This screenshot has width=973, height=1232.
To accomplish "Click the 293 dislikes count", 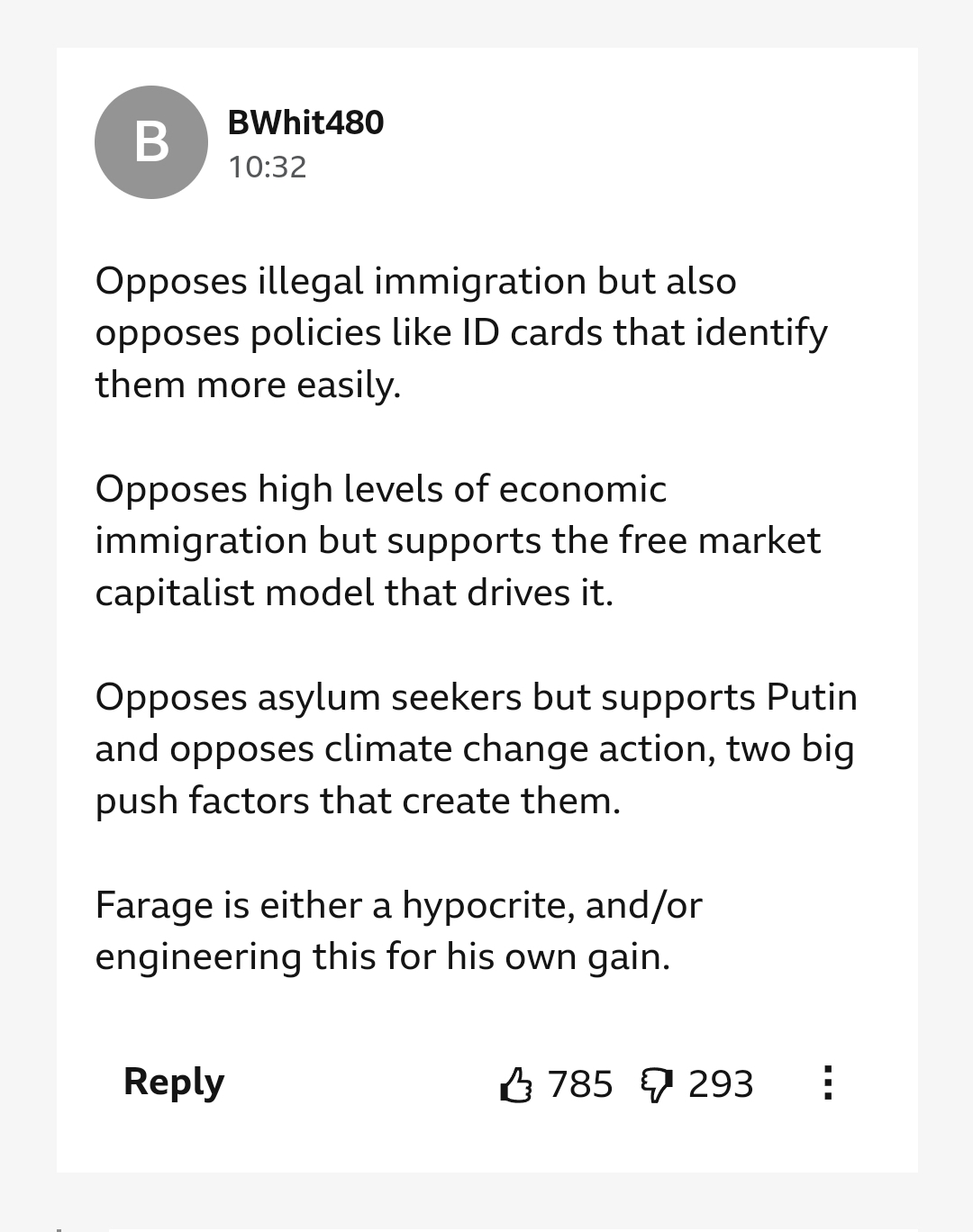I will click(x=721, y=1084).
